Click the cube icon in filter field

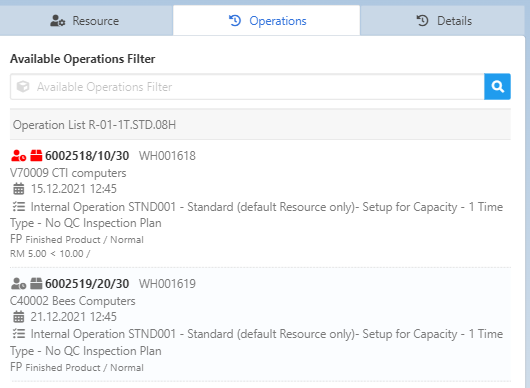coord(23,87)
